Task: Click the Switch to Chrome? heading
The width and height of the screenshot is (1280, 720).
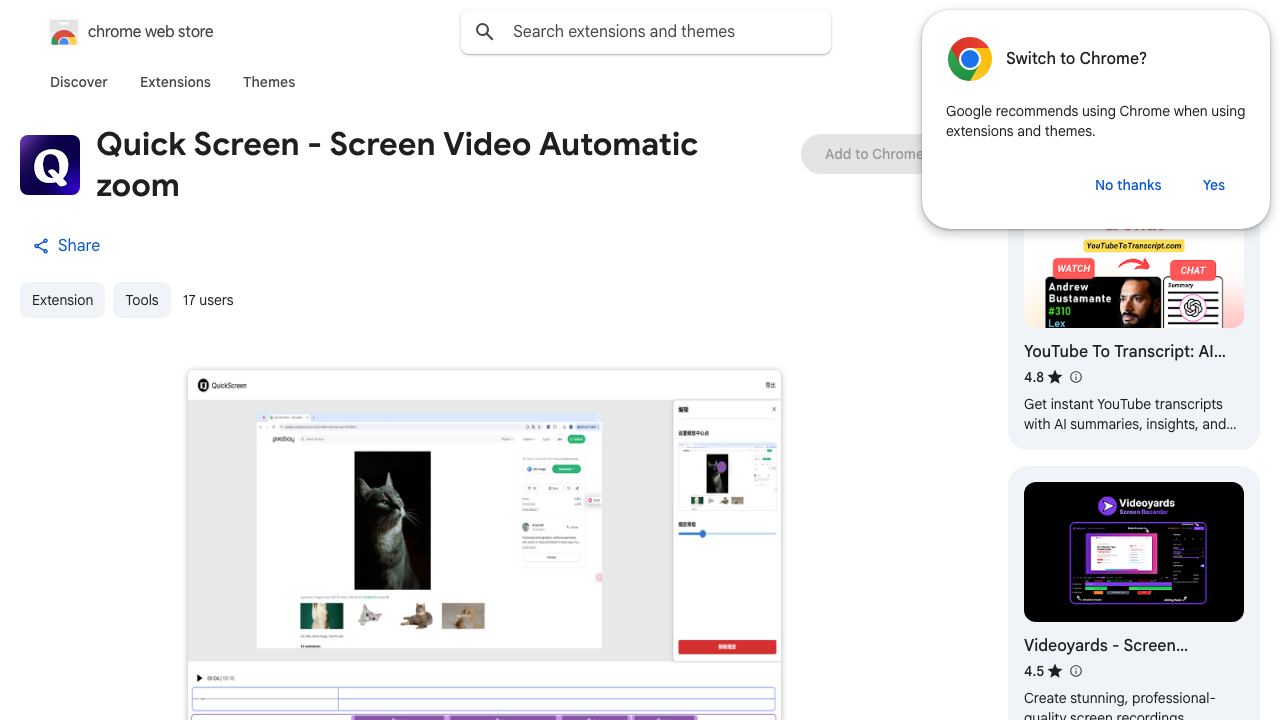Action: point(1076,58)
